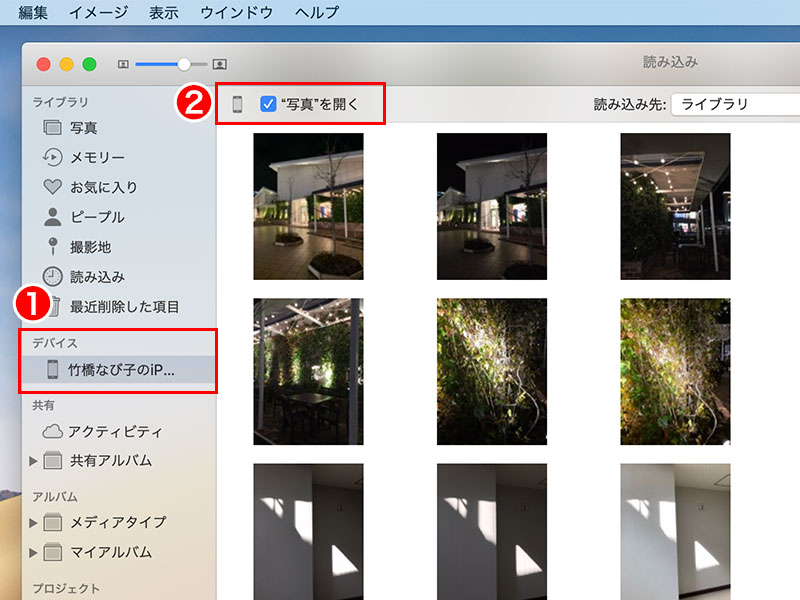Open the ウインドウ menu

click(x=237, y=12)
